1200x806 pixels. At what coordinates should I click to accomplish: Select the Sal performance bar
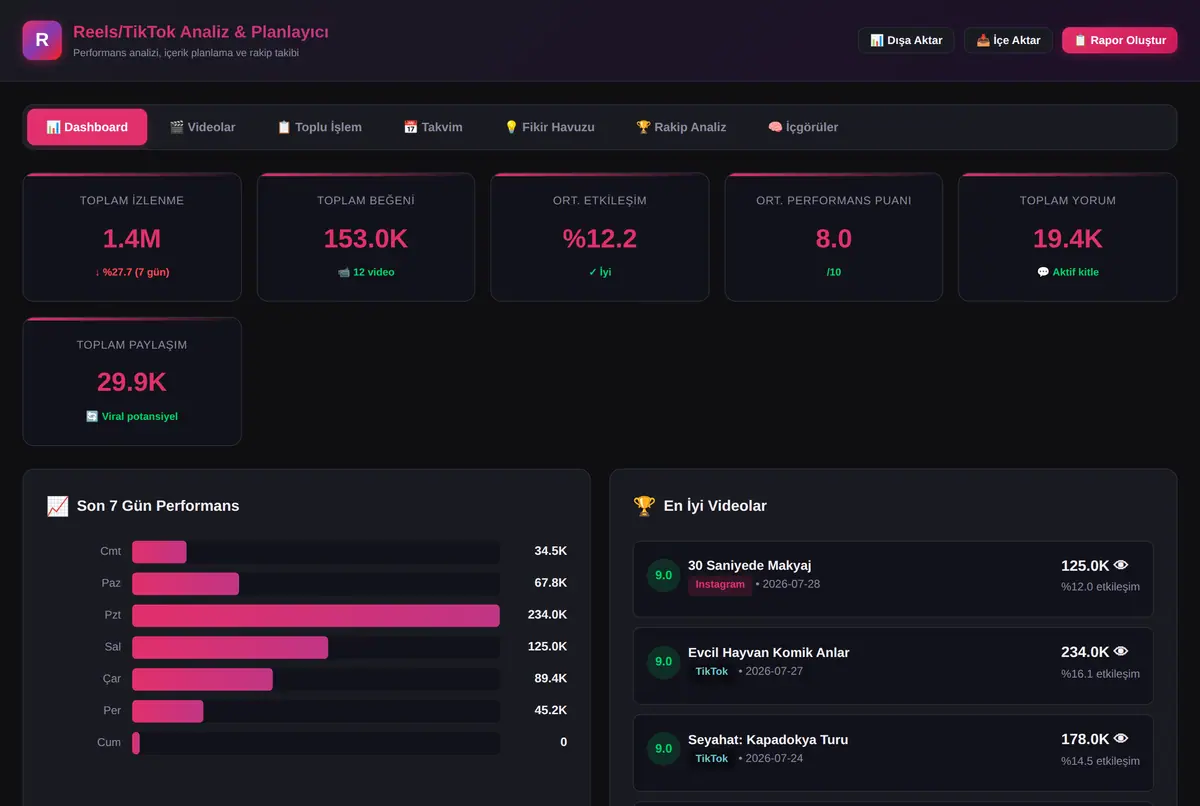pyautogui.click(x=230, y=647)
